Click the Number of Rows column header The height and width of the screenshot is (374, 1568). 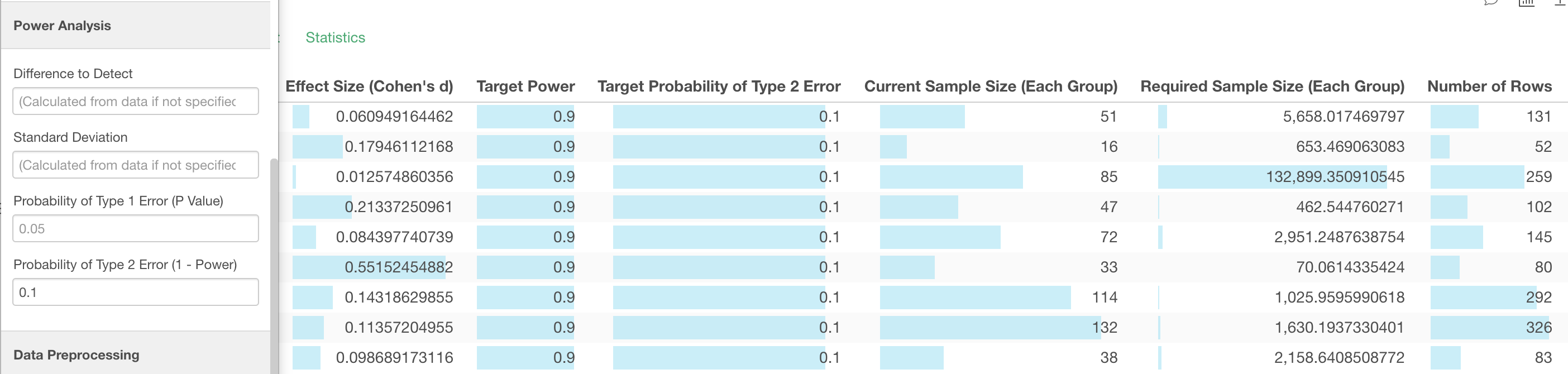(x=1489, y=87)
